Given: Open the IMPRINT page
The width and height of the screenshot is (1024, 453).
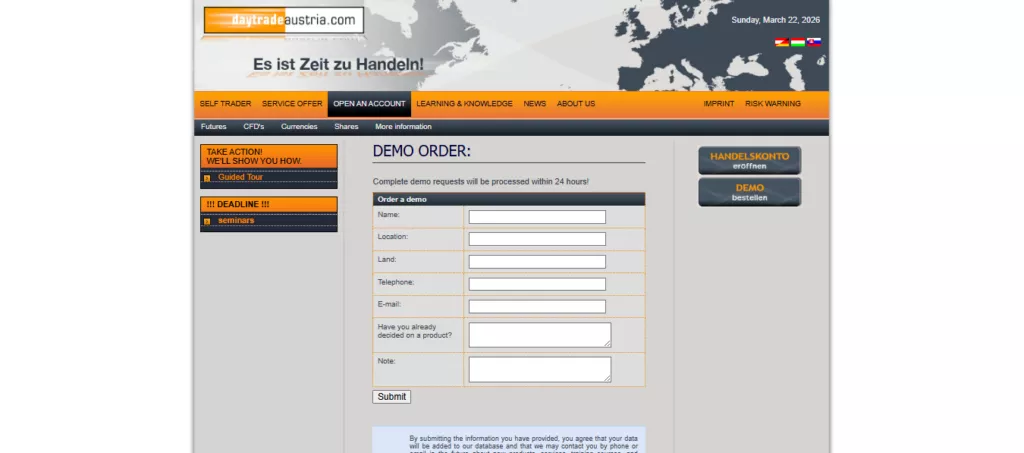Looking at the screenshot, I should (718, 104).
